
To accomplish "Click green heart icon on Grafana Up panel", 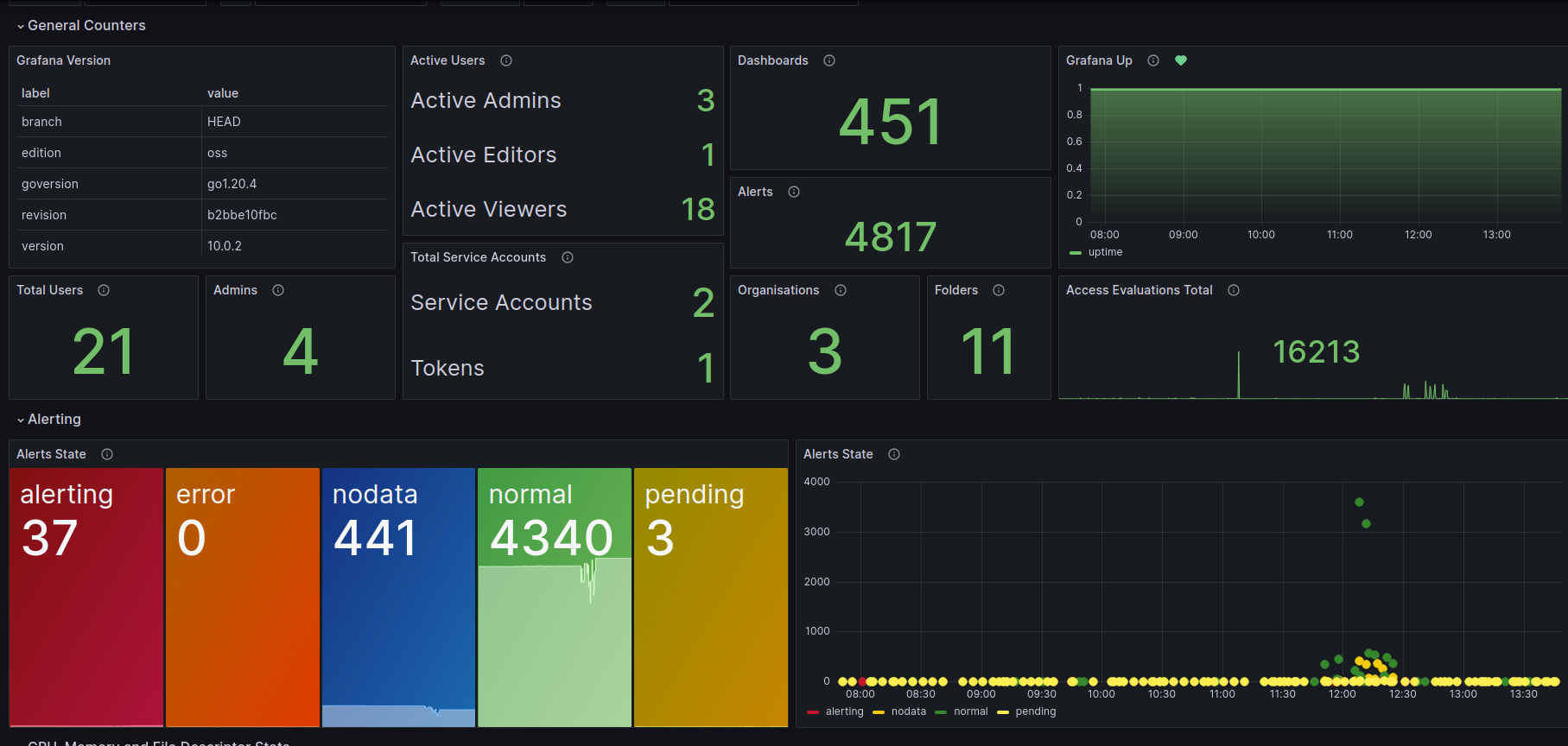I will (1181, 60).
